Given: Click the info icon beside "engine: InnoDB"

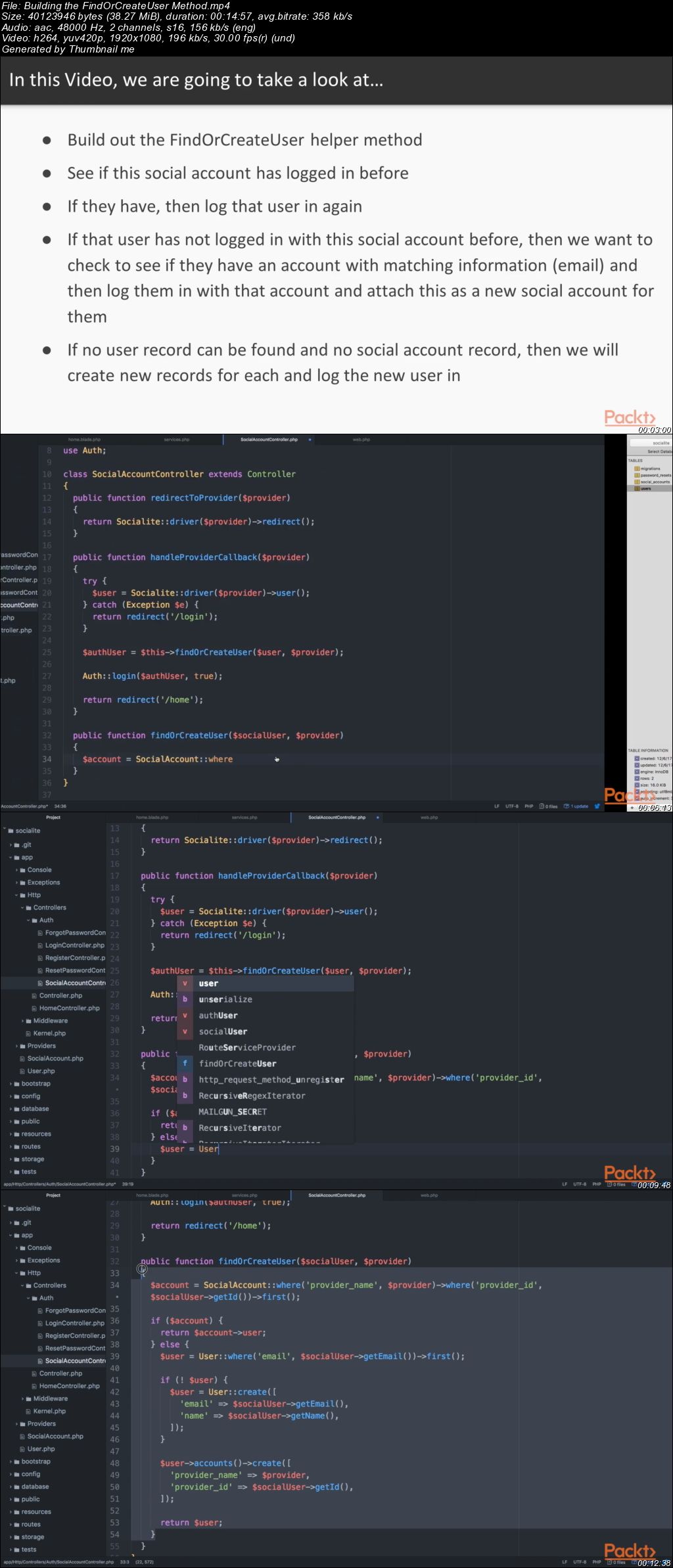Looking at the screenshot, I should [637, 772].
